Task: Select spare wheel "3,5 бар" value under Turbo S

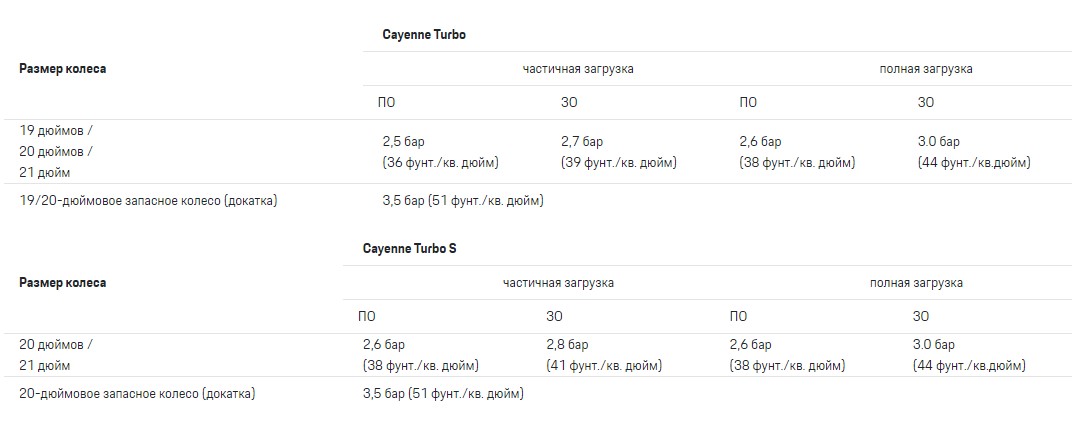Action: [x=383, y=394]
